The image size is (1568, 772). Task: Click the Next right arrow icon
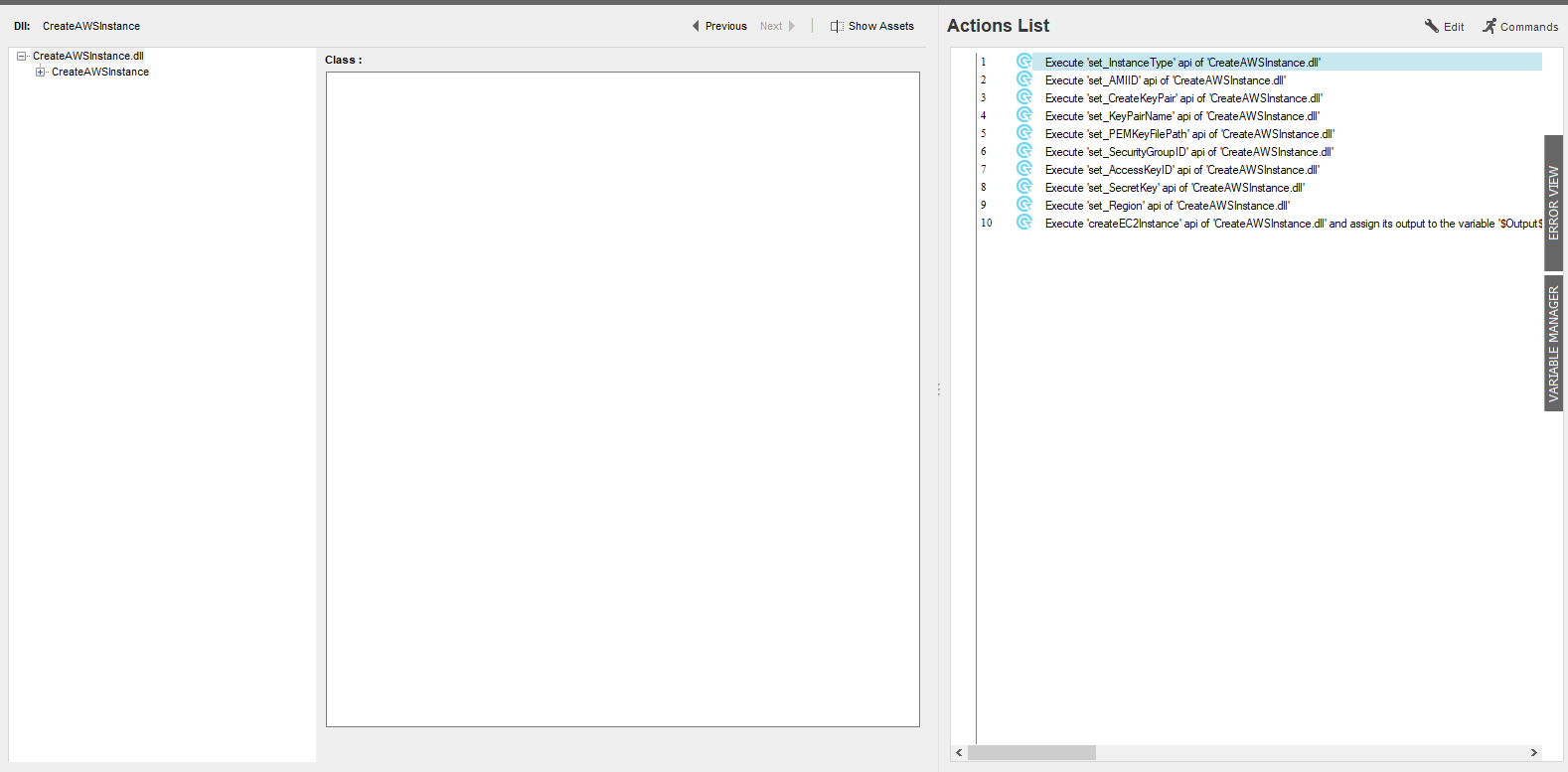click(x=792, y=26)
